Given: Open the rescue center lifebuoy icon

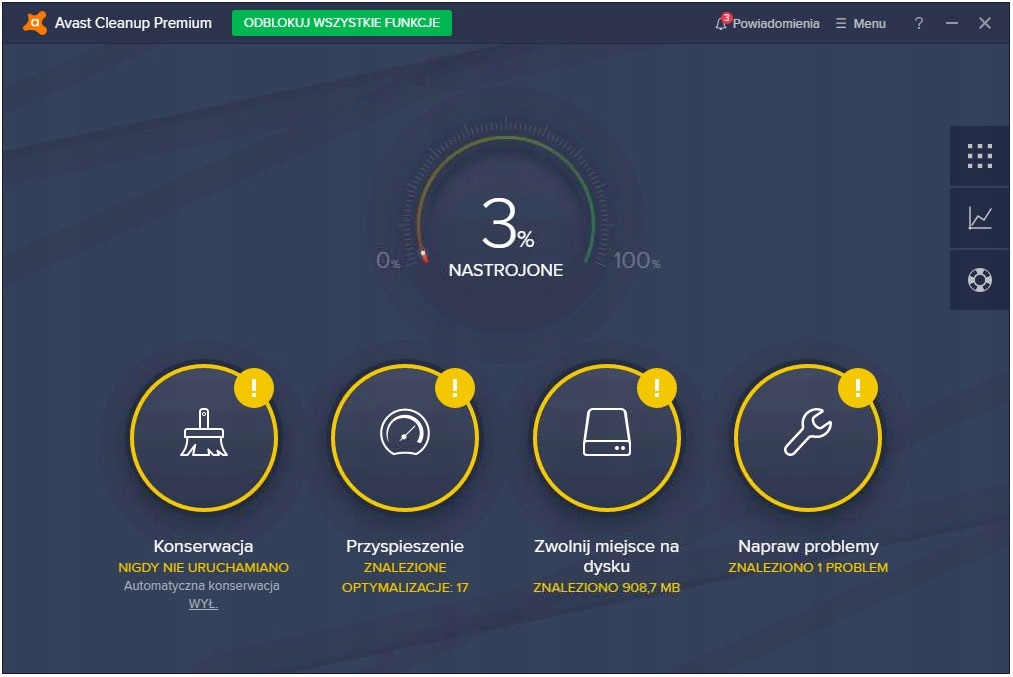Looking at the screenshot, I should (979, 280).
